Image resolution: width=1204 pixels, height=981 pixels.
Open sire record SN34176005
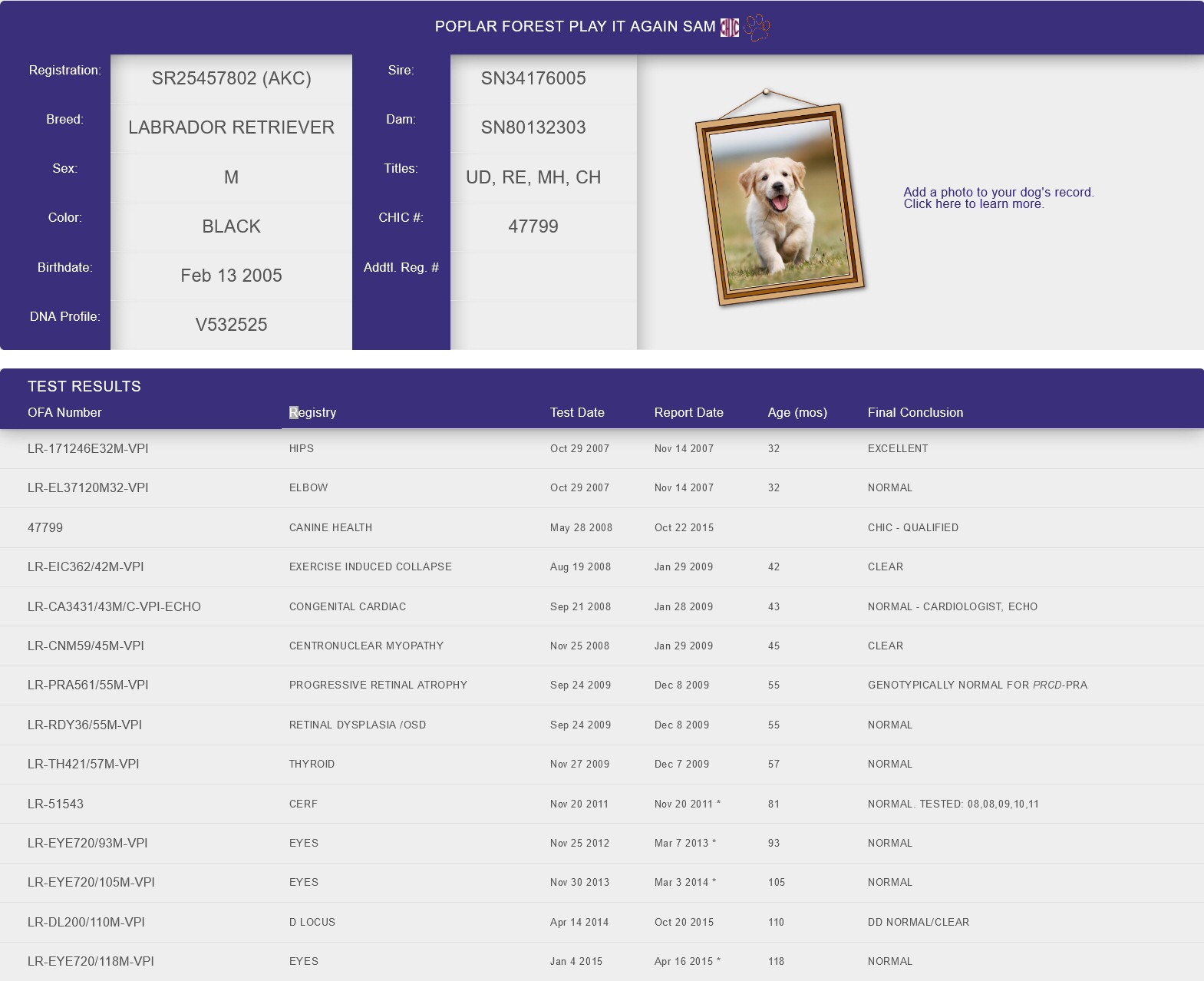(533, 78)
